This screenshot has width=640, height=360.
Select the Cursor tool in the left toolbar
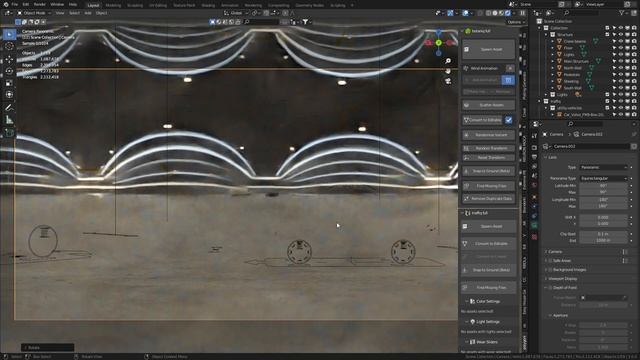tap(9, 47)
